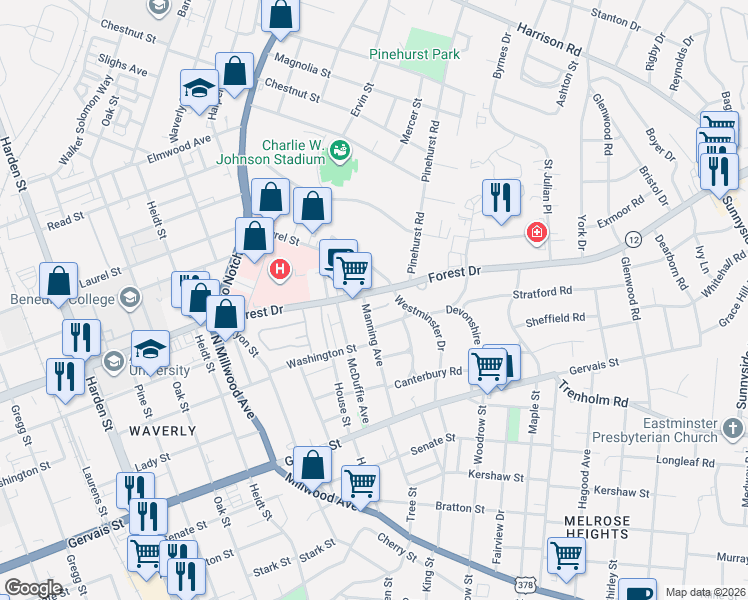Select the Charlie W. Johnson Stadium label
The width and height of the screenshot is (748, 600).
[x=270, y=152]
